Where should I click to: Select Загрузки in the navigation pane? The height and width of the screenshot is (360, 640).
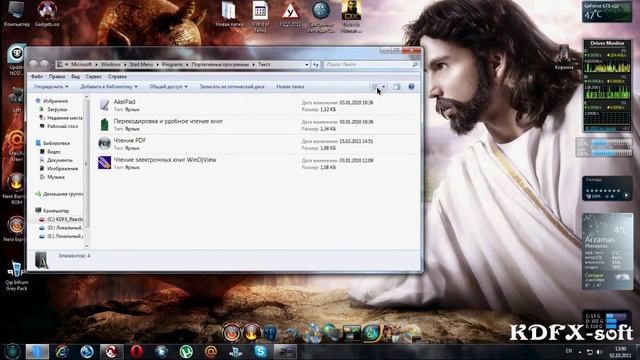click(x=57, y=109)
